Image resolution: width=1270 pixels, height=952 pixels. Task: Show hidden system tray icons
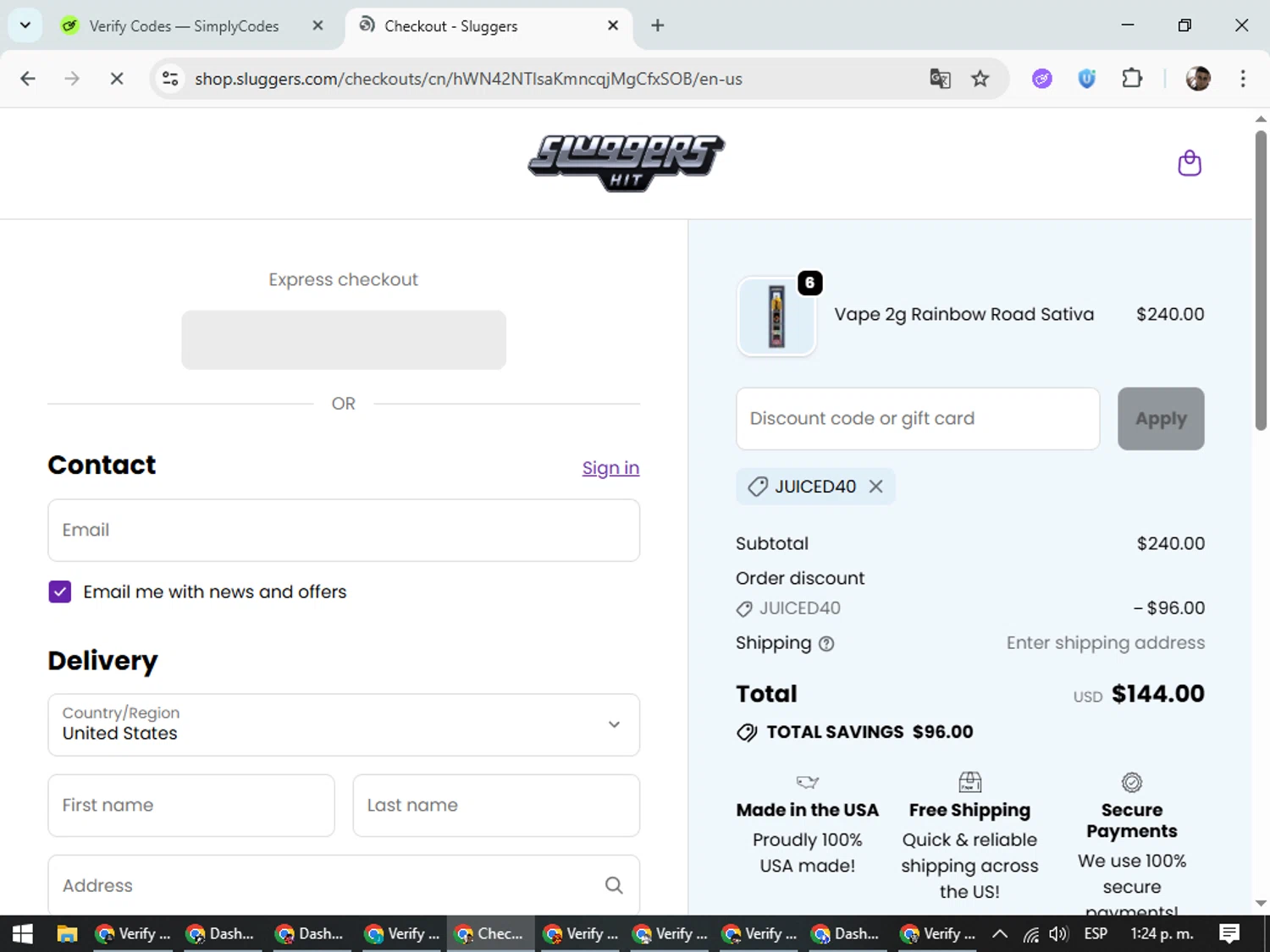coord(1000,934)
